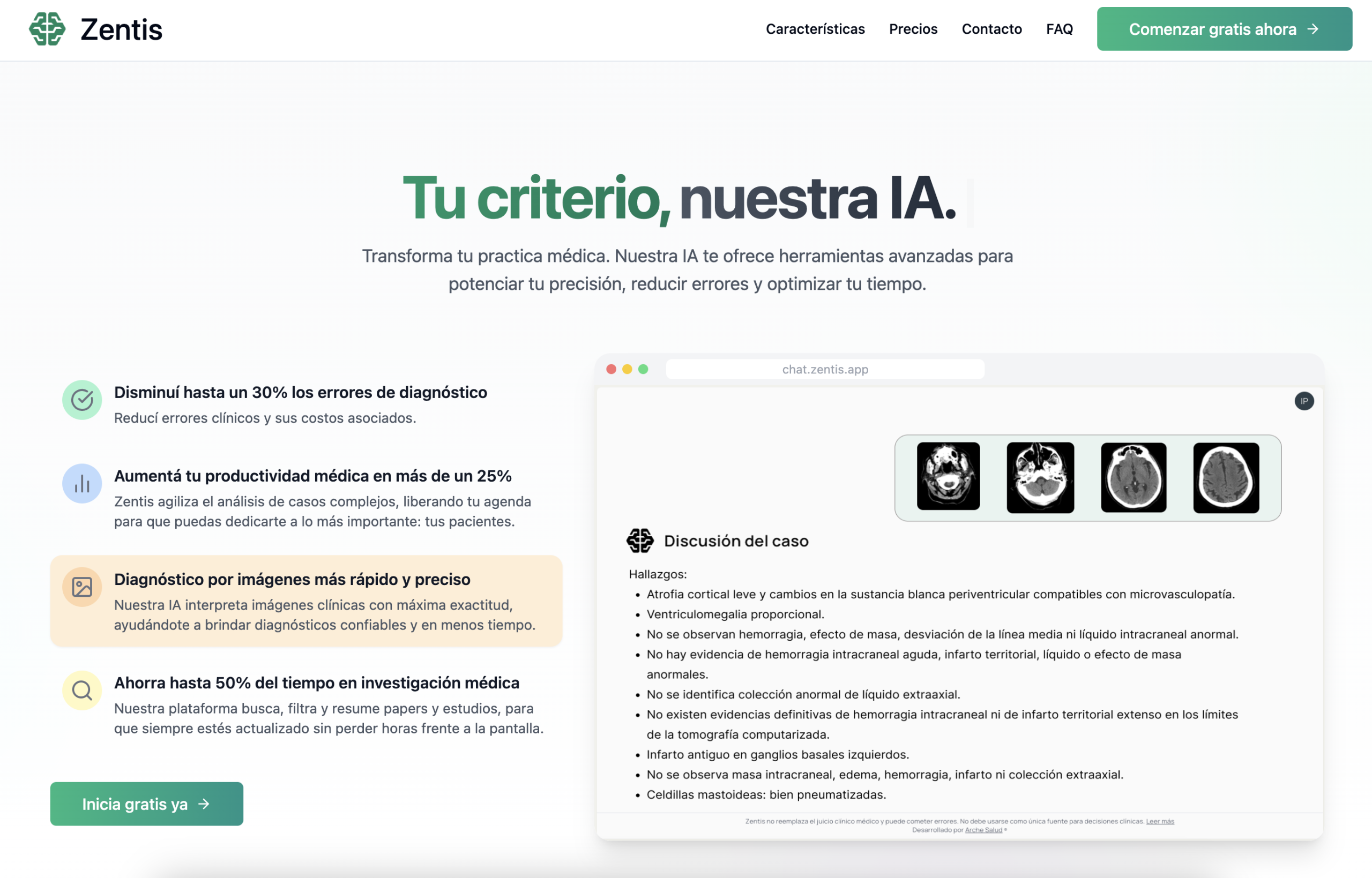Click the yellow magnifier research icon
Image resolution: width=1372 pixels, height=878 pixels.
[82, 691]
